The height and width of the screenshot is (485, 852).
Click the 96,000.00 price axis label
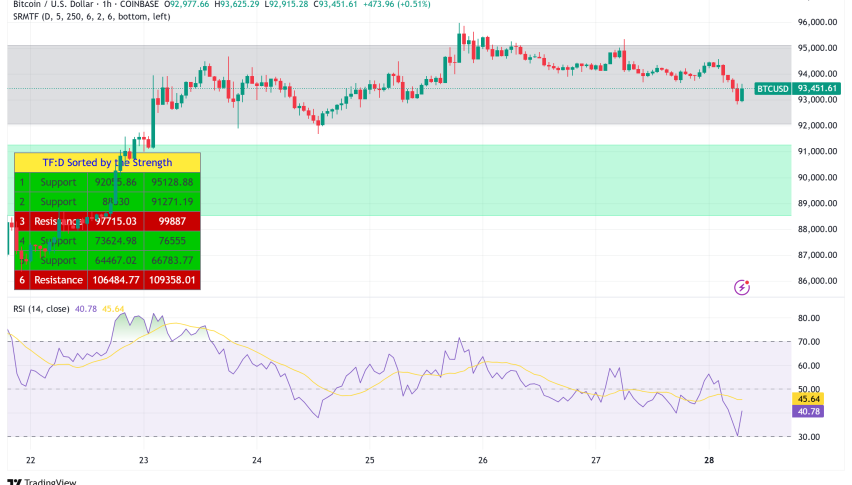point(817,22)
